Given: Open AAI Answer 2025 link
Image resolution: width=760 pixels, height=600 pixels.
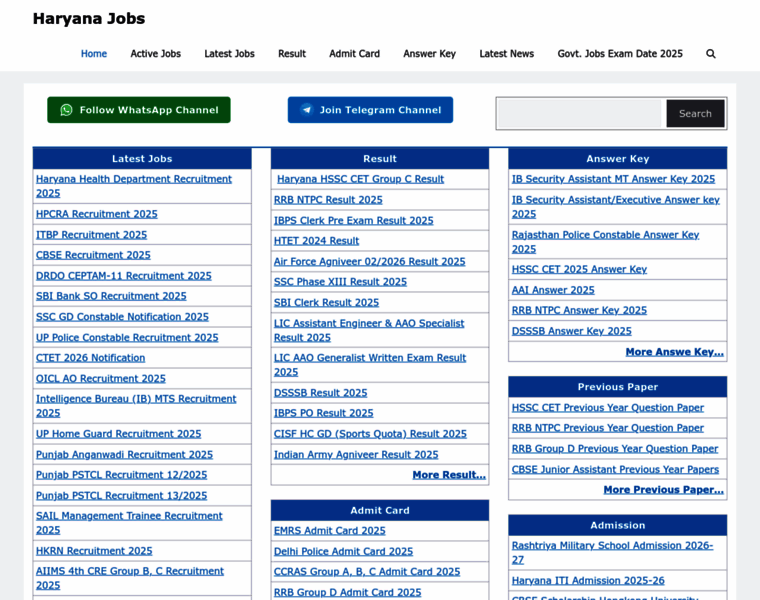Looking at the screenshot, I should coord(553,290).
